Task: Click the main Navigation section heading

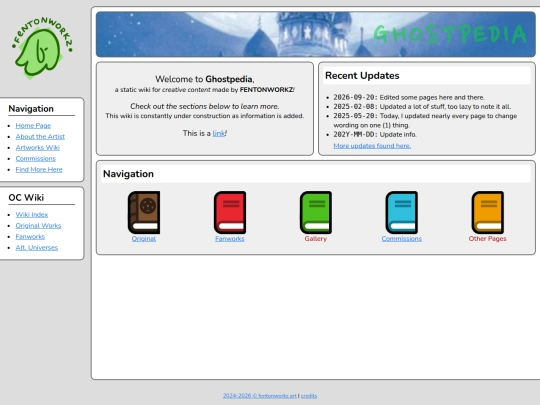Action: tap(128, 174)
